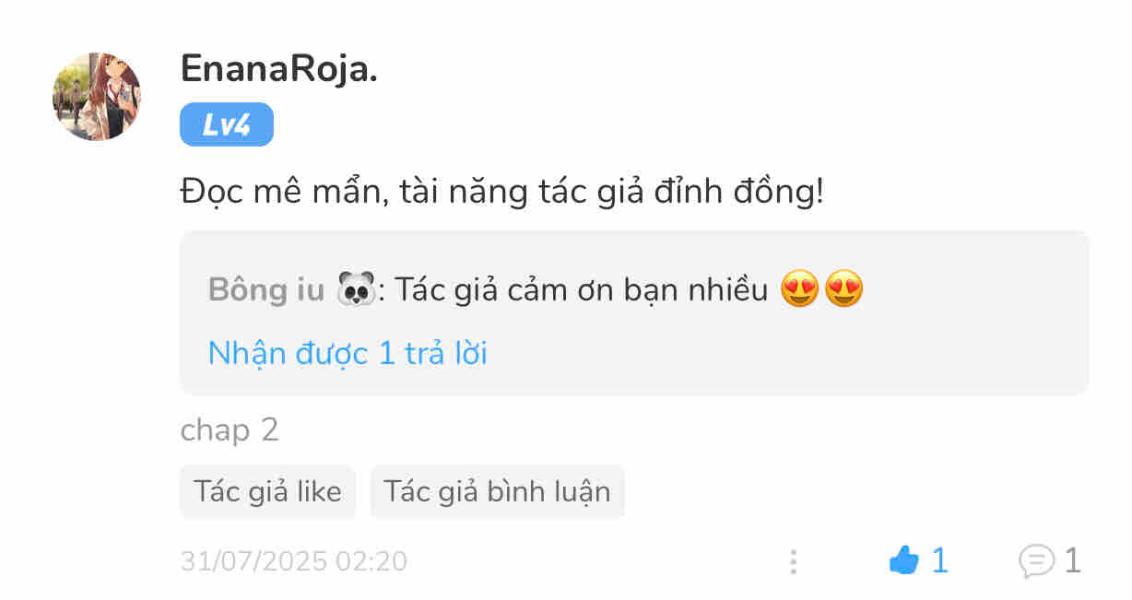Expand replies via "Nhận được 1 trả lời"
1132x600 pixels.
pyautogui.click(x=347, y=353)
